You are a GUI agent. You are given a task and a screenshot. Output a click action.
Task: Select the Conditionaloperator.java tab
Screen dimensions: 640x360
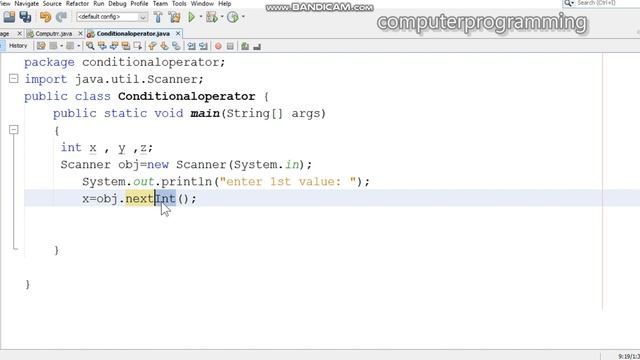pos(133,33)
